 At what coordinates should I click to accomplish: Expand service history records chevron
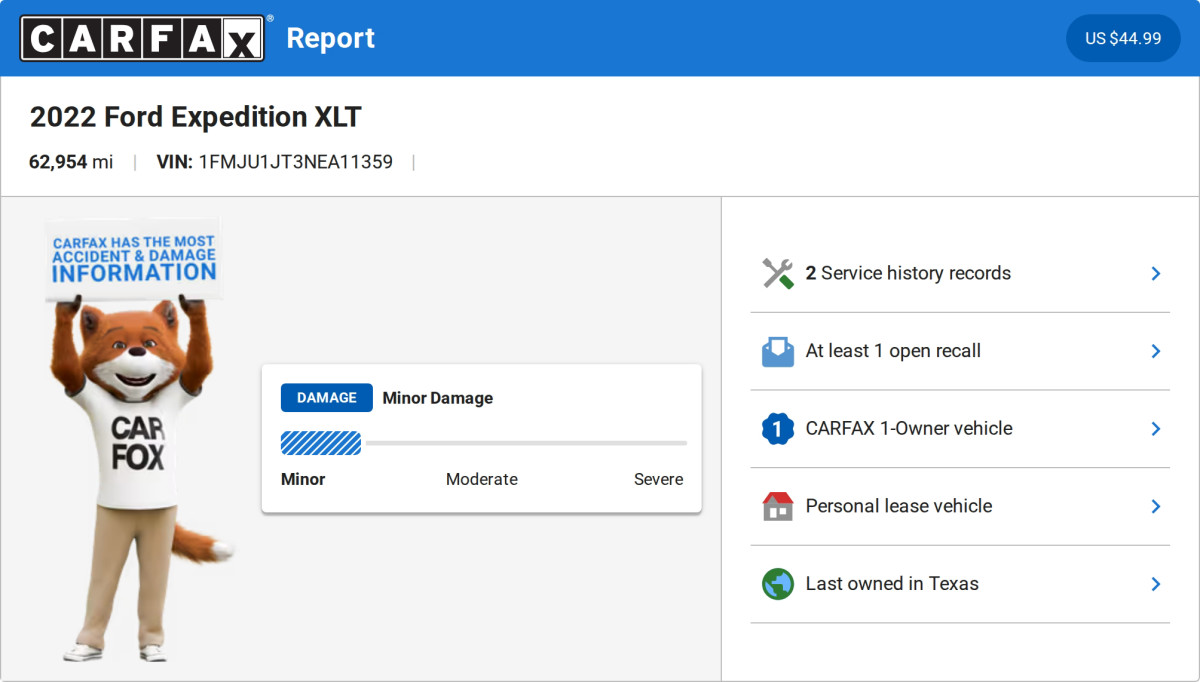pos(1155,273)
